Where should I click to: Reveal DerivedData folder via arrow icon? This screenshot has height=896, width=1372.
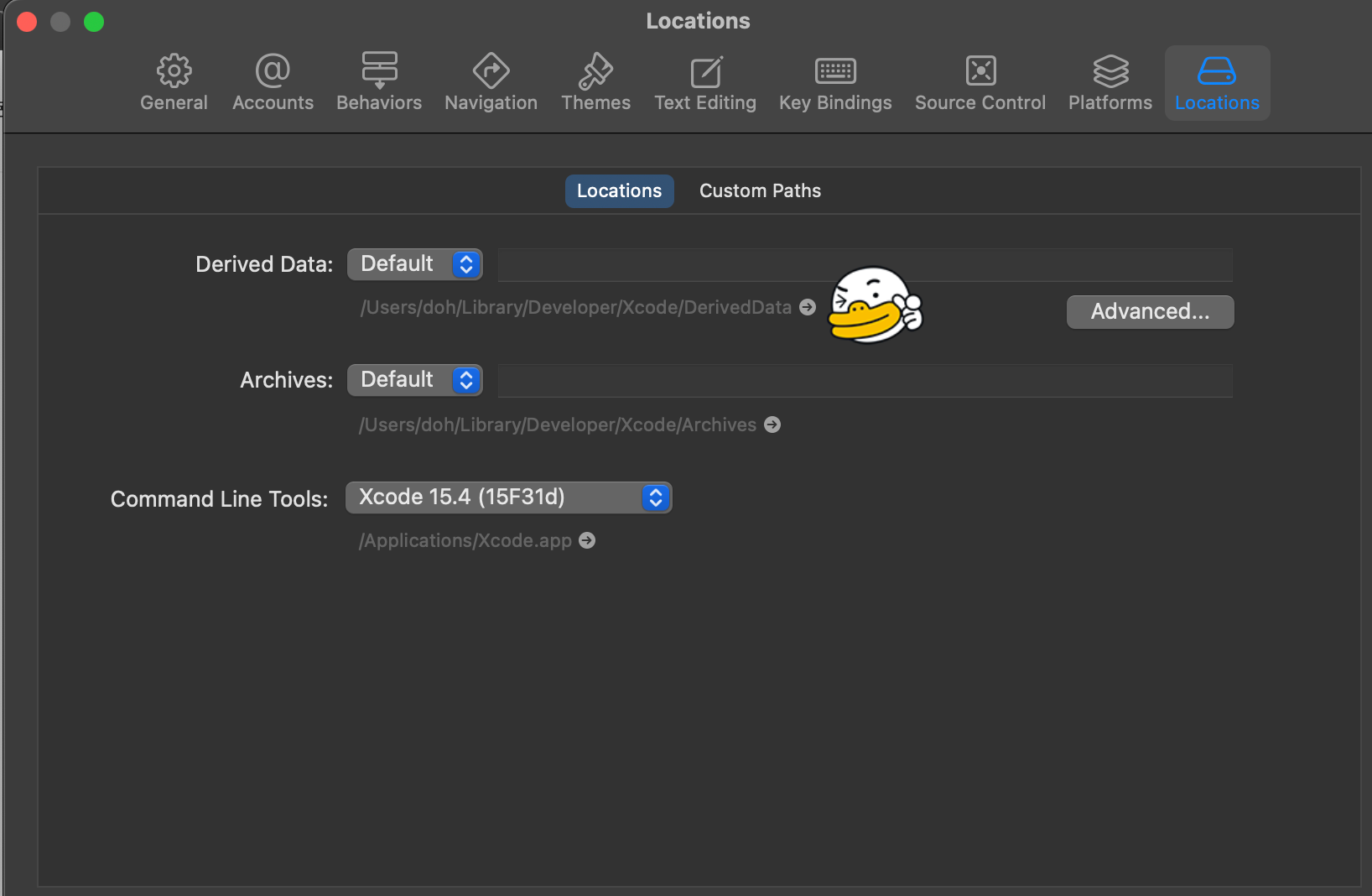click(x=808, y=307)
